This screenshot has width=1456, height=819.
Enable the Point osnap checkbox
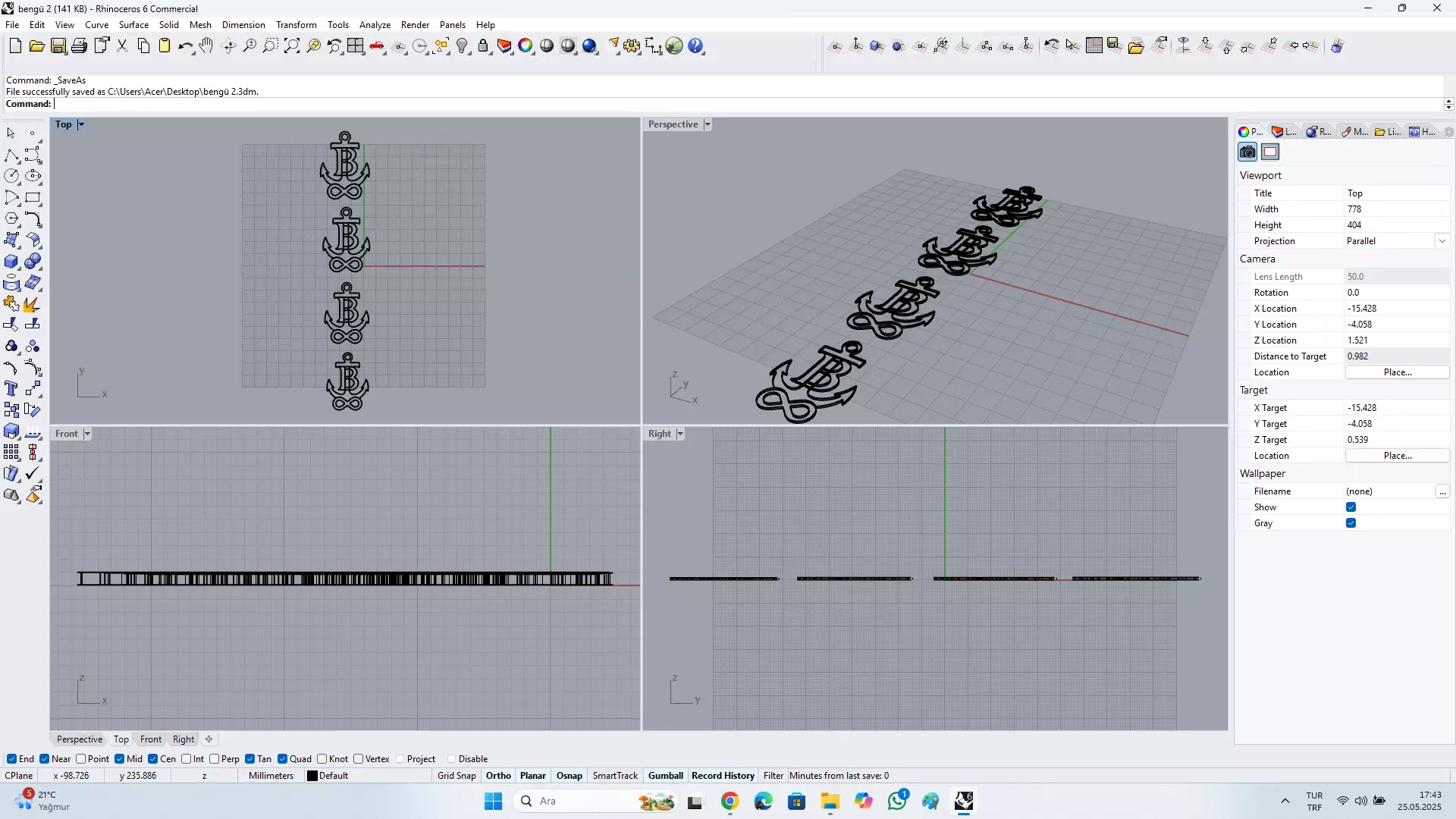[x=81, y=759]
